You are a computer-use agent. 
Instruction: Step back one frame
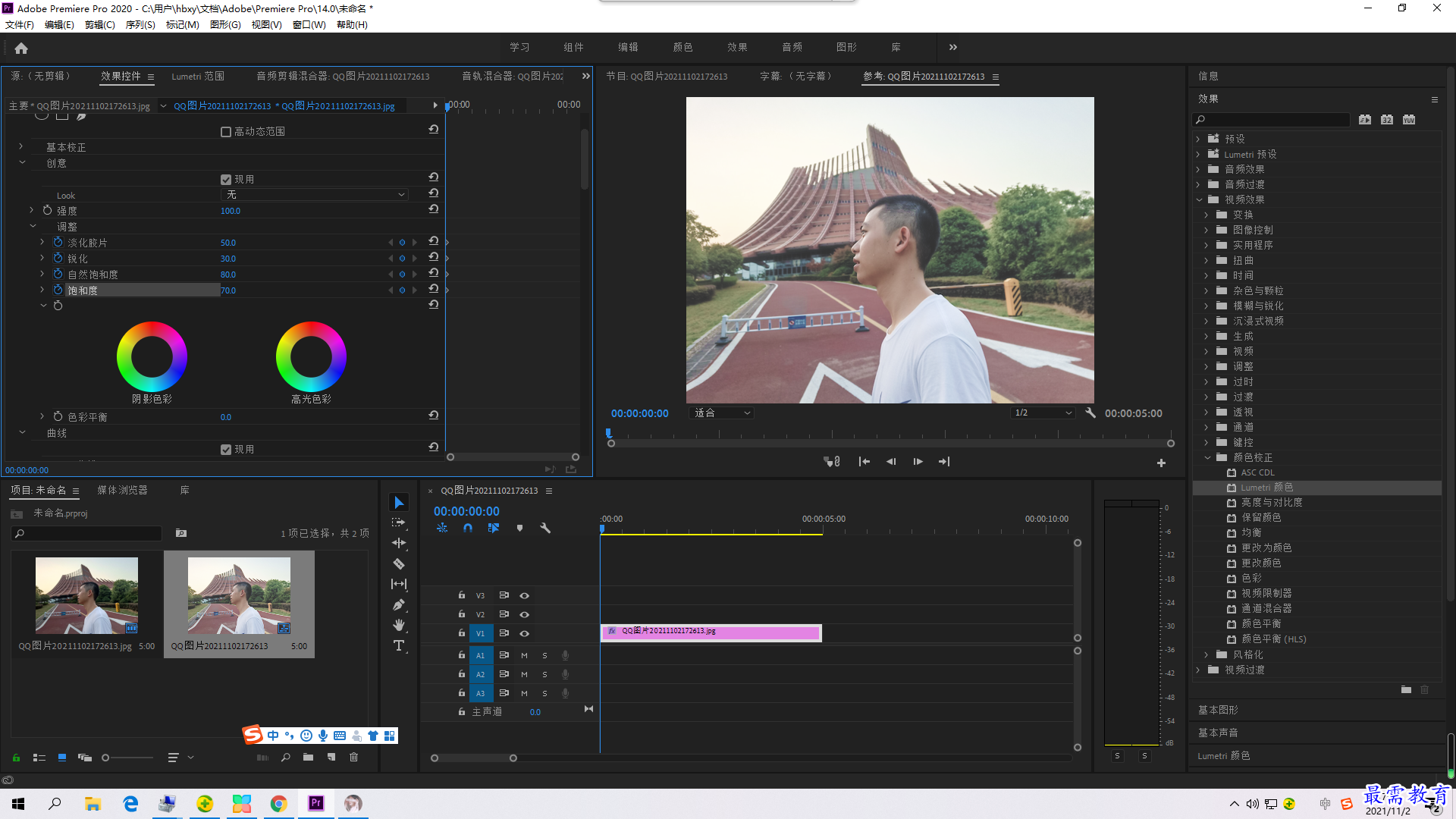pyautogui.click(x=891, y=461)
